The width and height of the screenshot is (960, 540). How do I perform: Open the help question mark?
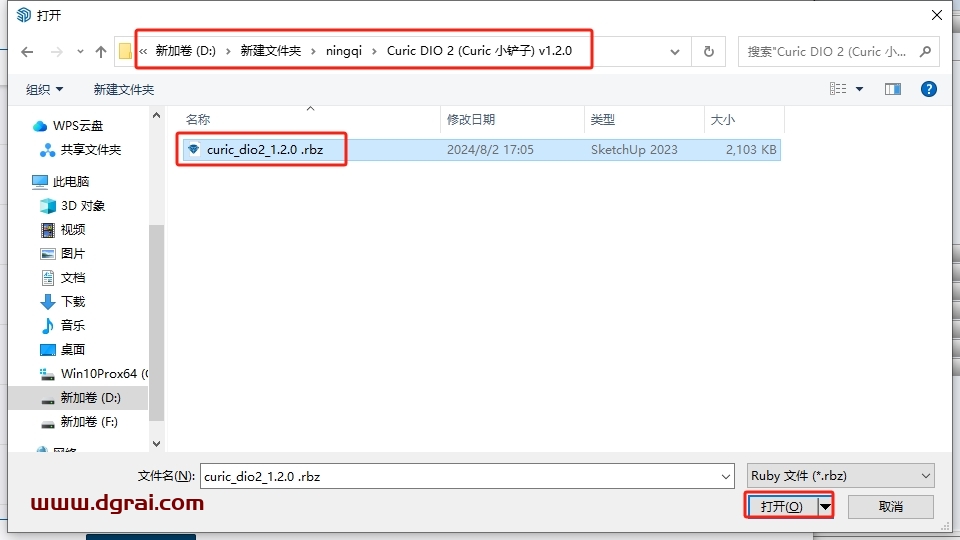tap(929, 89)
